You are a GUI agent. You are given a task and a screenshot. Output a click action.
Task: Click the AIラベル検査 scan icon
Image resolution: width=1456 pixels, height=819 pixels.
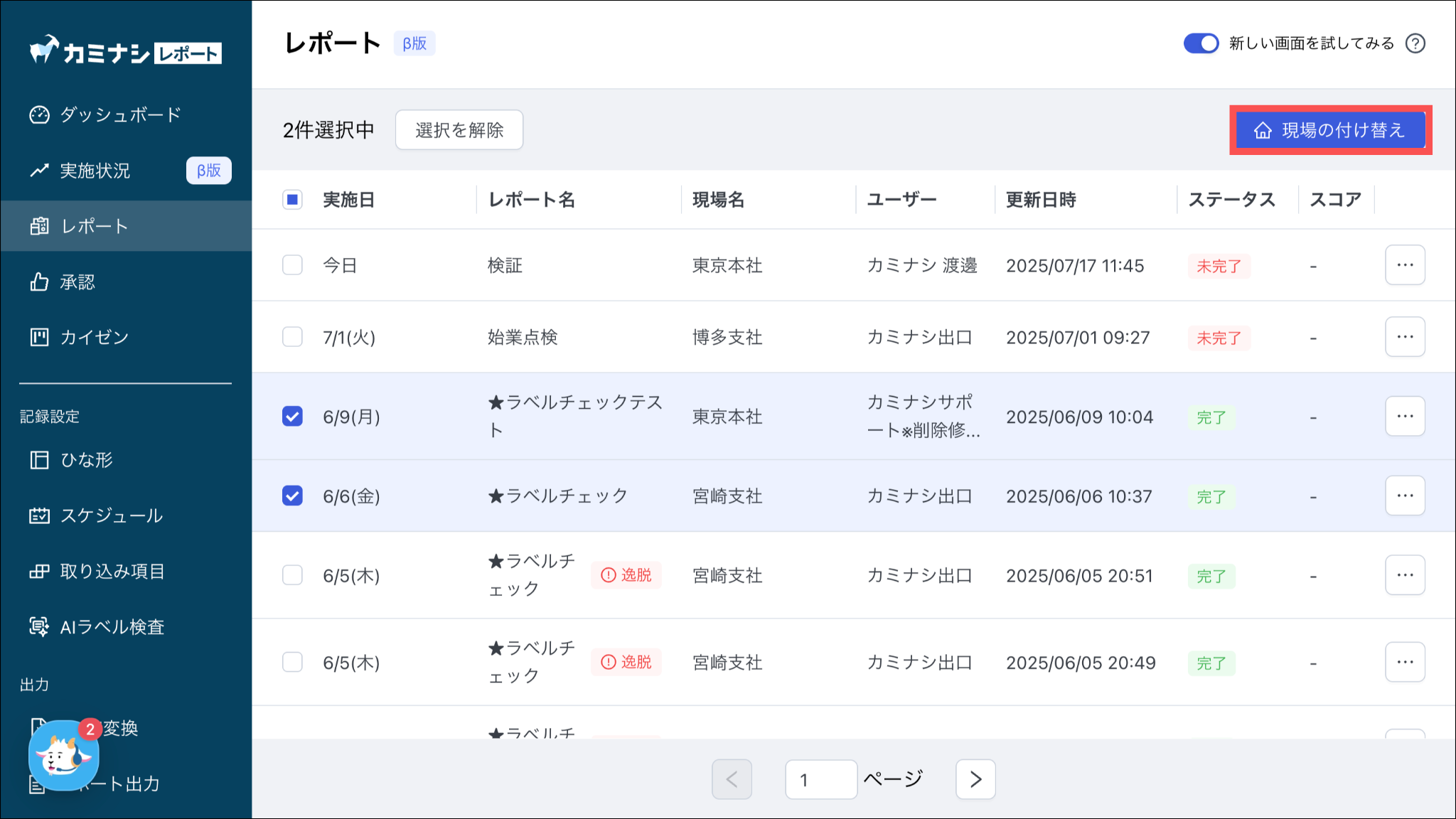coord(39,626)
